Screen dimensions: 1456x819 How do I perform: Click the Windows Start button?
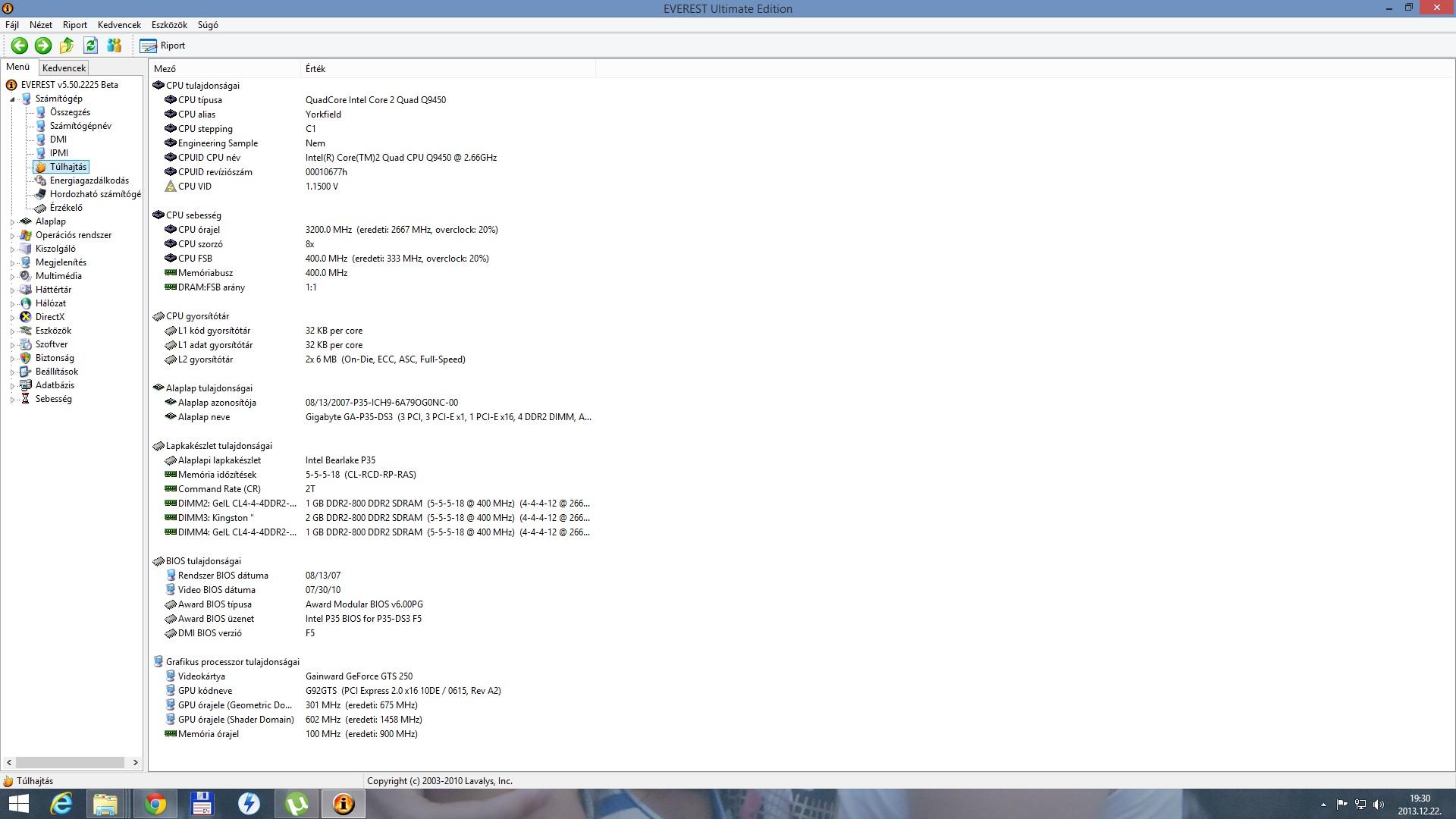18,804
